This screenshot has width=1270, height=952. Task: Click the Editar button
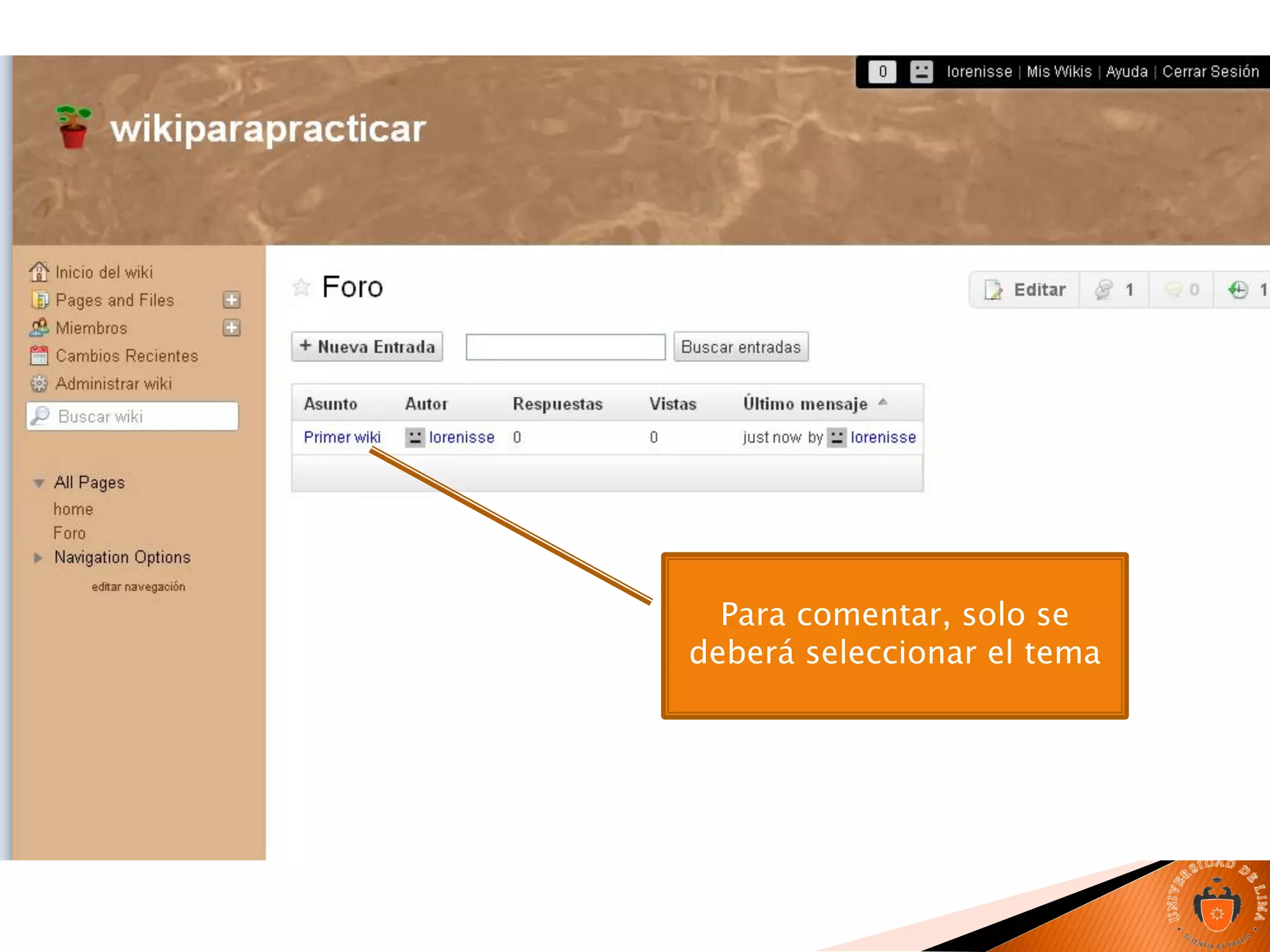1024,289
